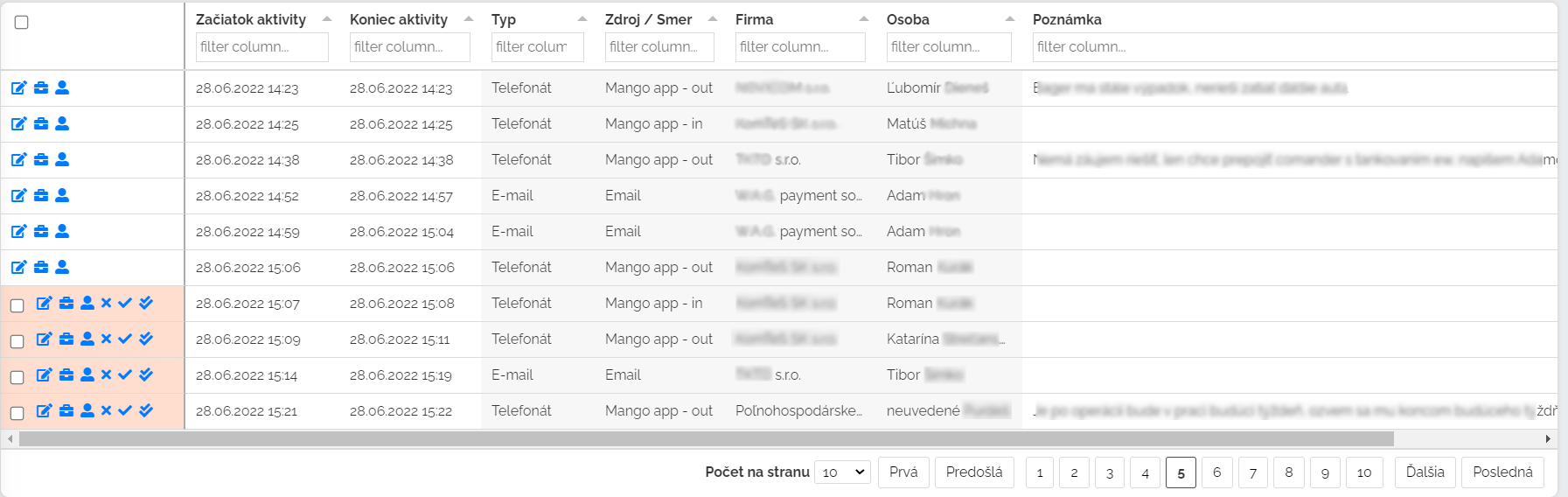
Task: Sort by Začiatok aktivity column arrow
Action: [327, 19]
